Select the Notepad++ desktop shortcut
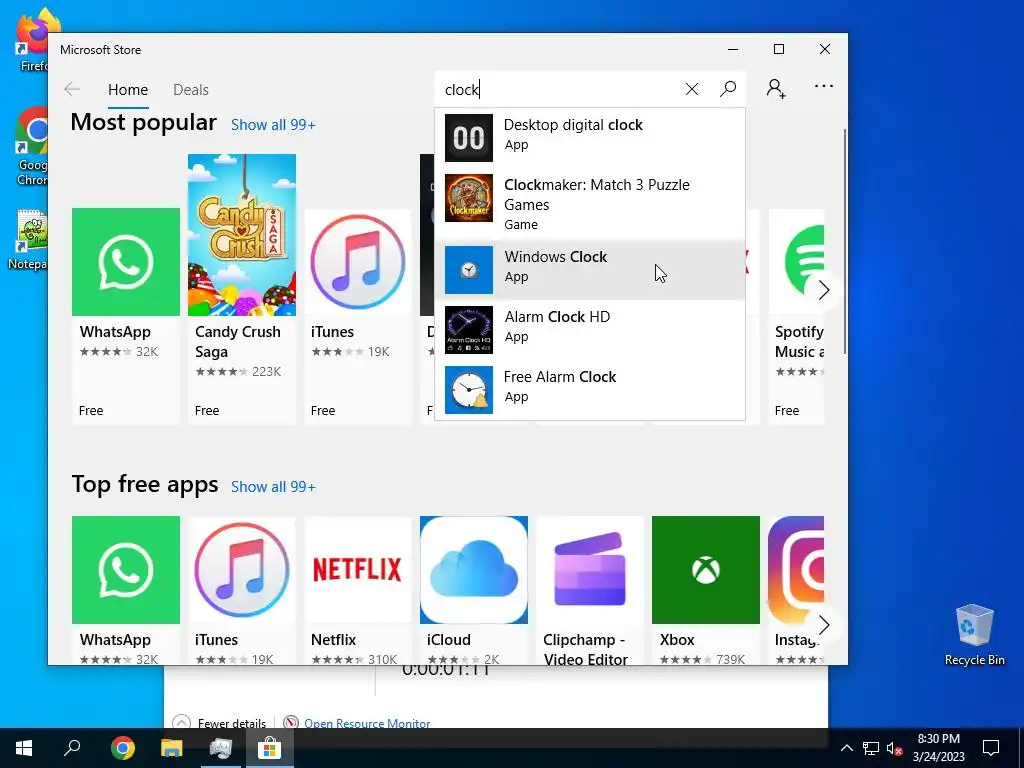This screenshot has width=1024, height=768. point(27,240)
